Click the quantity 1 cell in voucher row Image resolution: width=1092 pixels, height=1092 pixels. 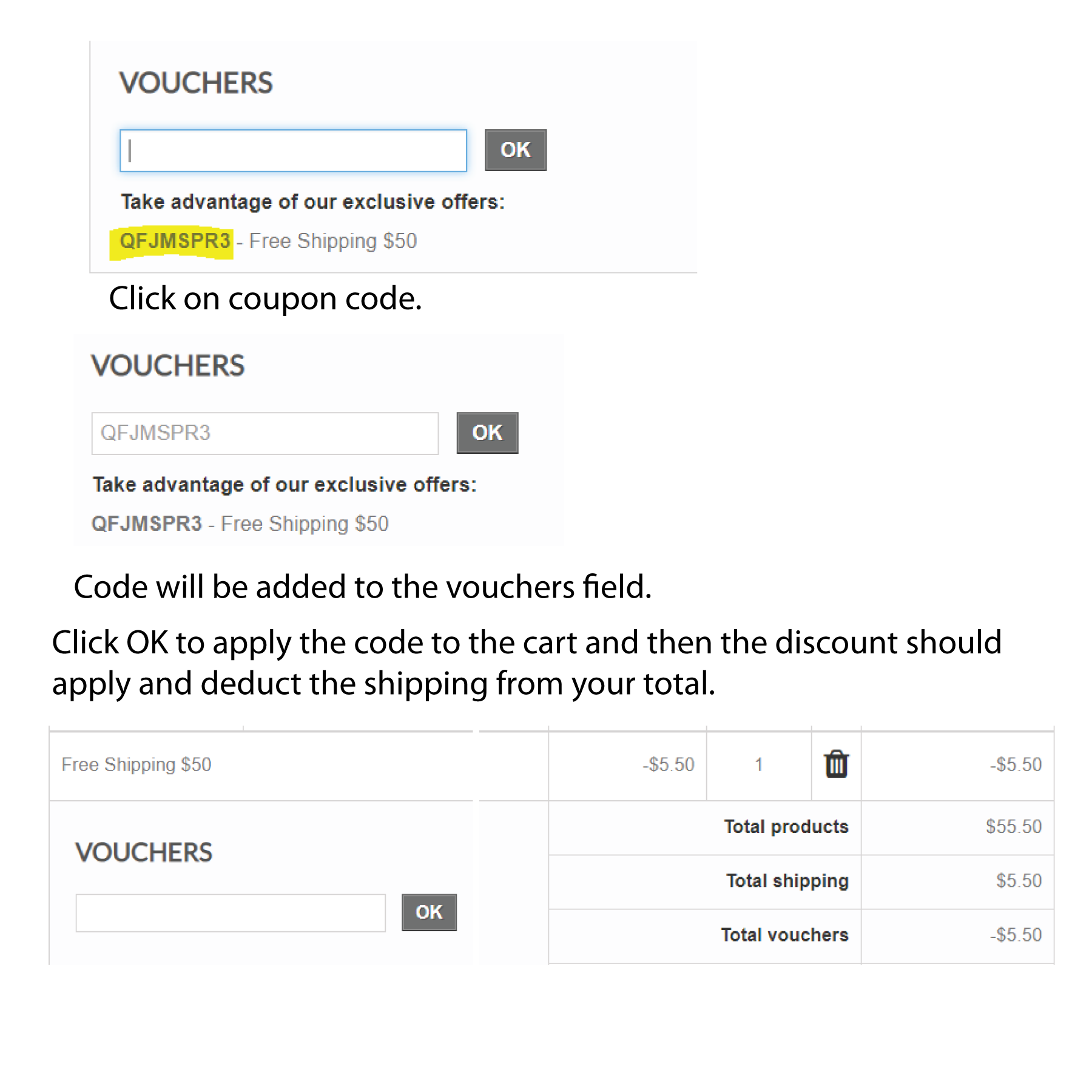point(758,764)
